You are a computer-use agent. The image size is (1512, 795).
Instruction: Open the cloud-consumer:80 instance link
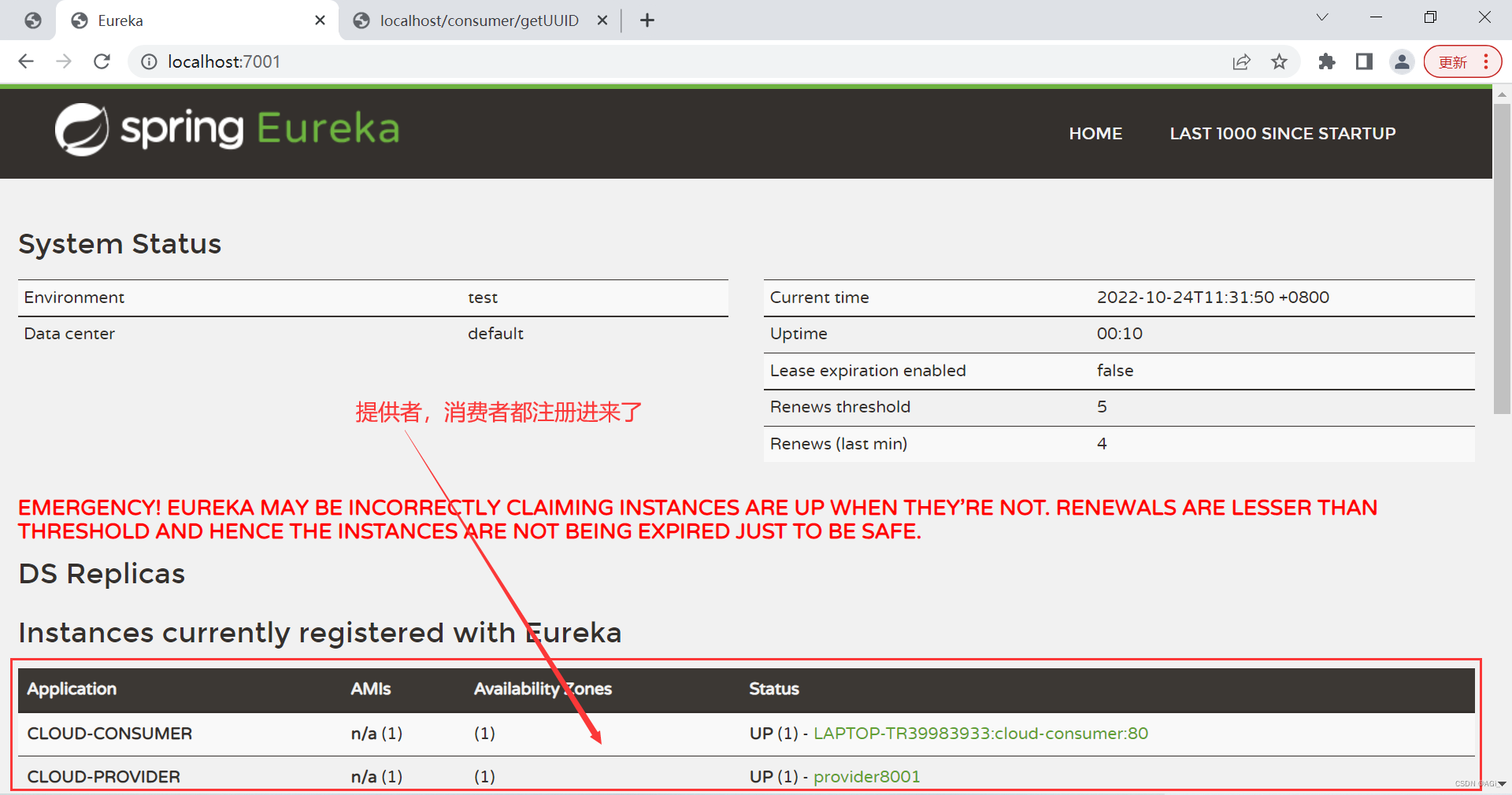coord(980,733)
